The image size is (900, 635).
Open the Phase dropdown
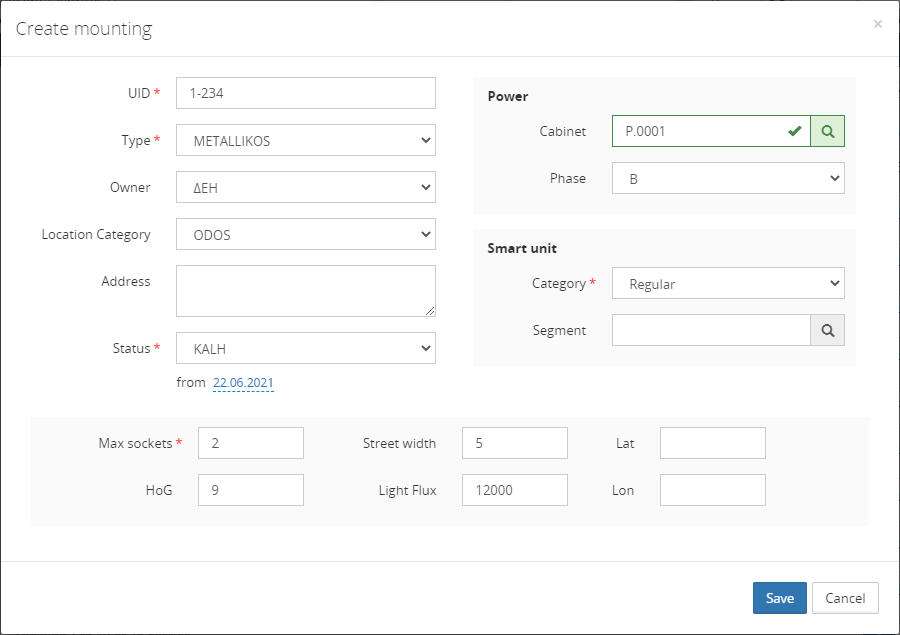coord(727,179)
